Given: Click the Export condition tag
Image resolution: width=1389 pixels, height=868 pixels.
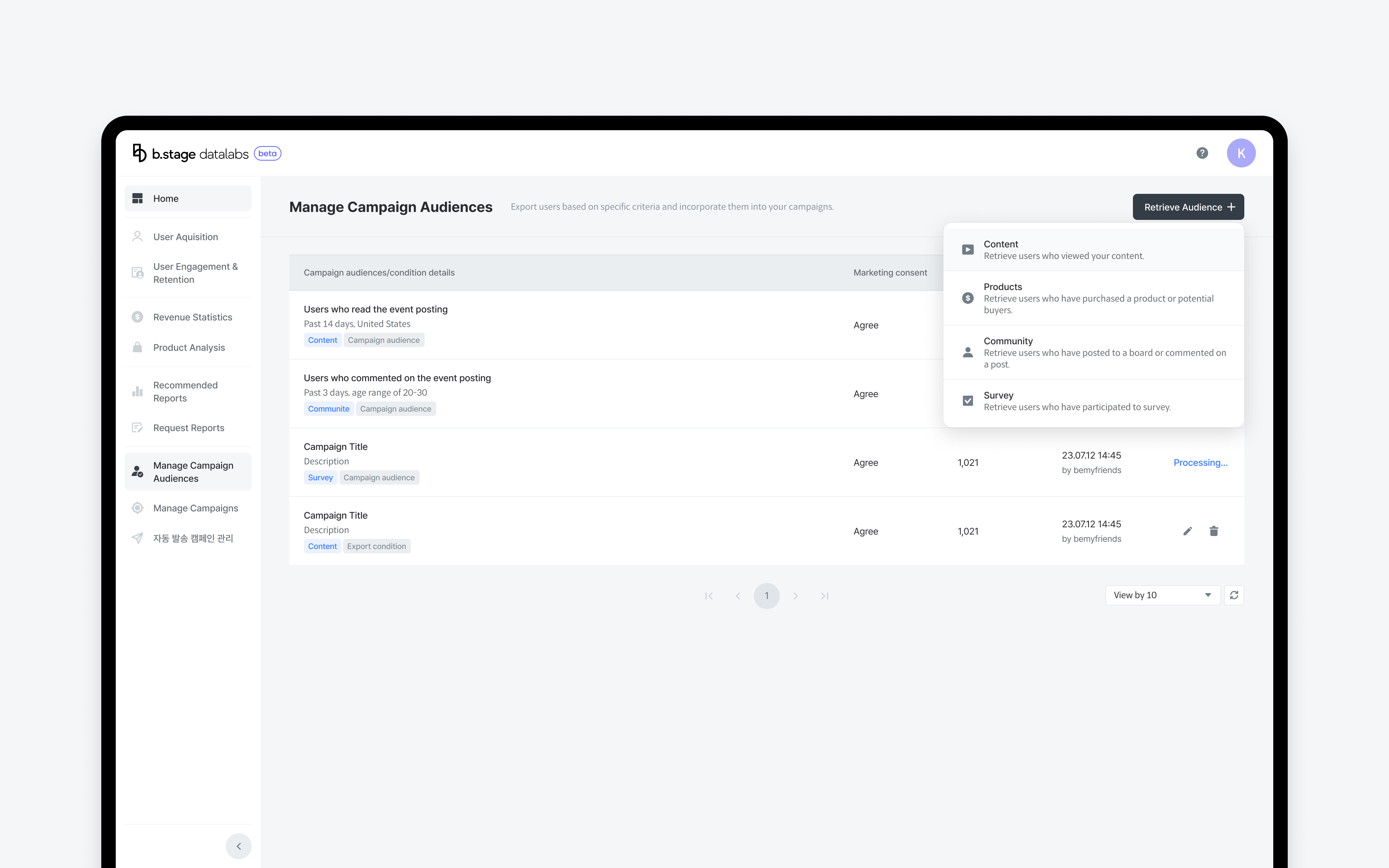Looking at the screenshot, I should [x=377, y=546].
